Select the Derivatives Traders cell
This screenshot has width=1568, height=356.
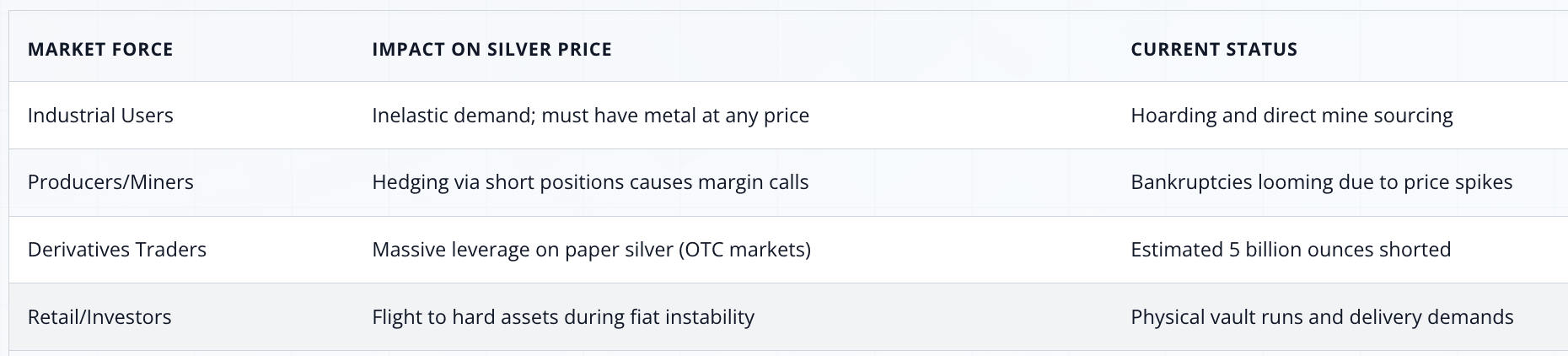117,250
